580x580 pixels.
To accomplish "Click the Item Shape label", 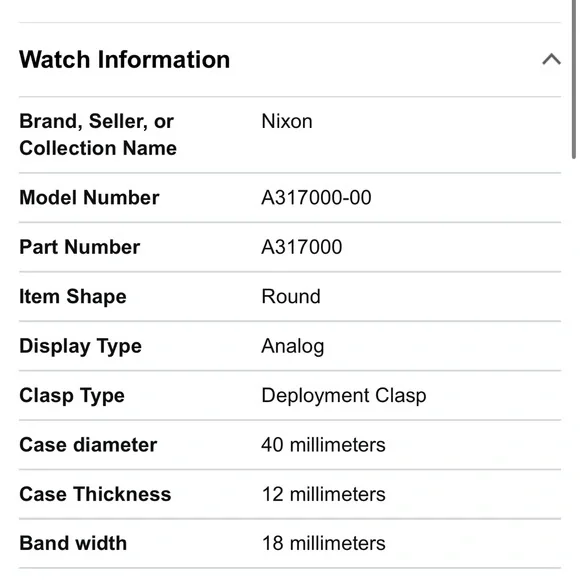I will pos(73,297).
